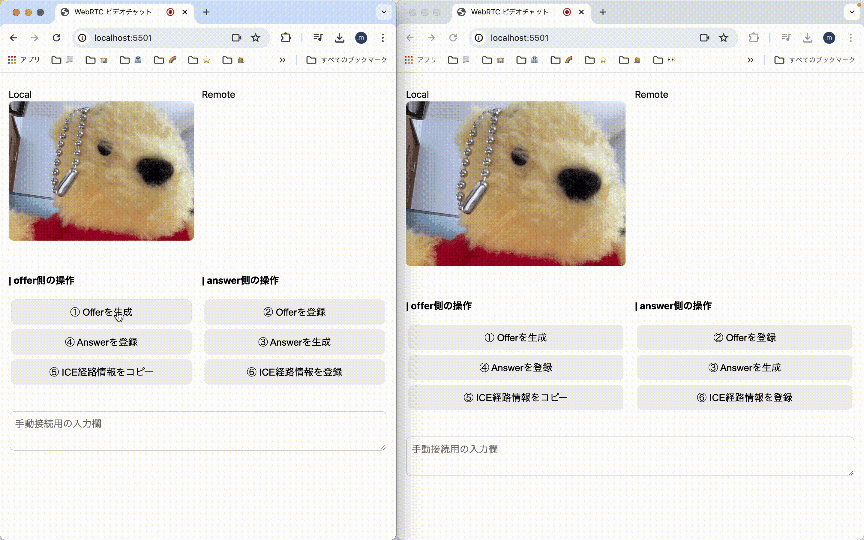Open the アプリ apps shortcut in left window
Image resolution: width=864 pixels, height=540 pixels.
(23, 60)
